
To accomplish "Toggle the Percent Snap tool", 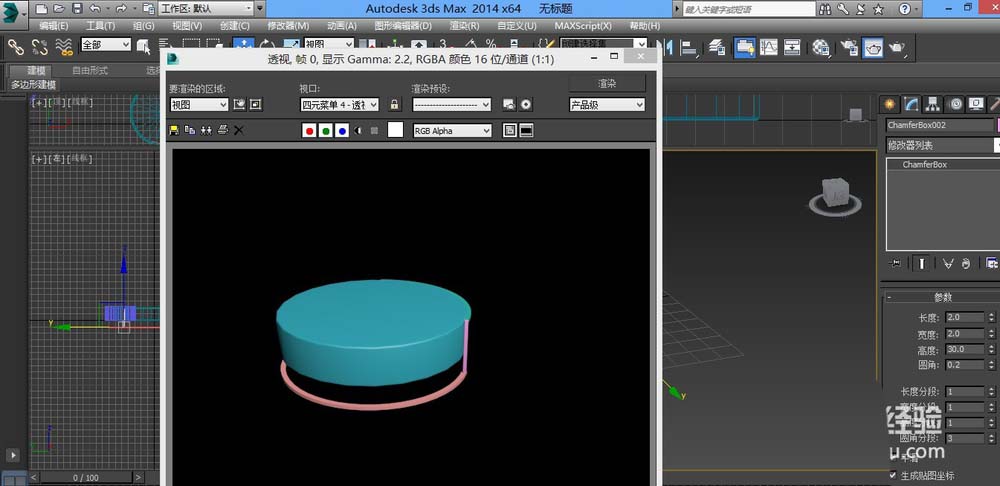I will tap(490, 45).
